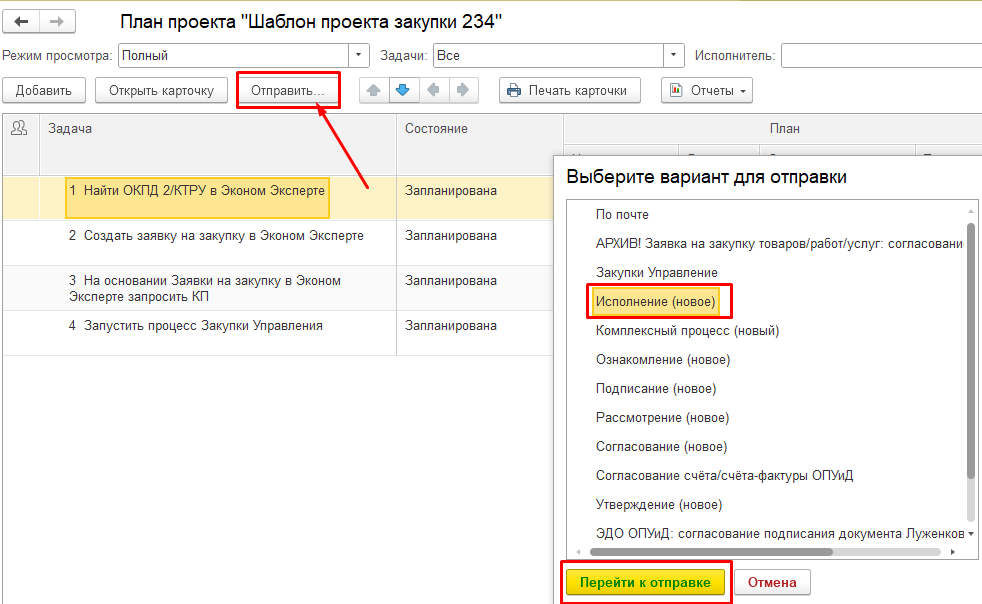Click the Режим просмотра field 'Полный'
The image size is (982, 604).
(x=234, y=55)
